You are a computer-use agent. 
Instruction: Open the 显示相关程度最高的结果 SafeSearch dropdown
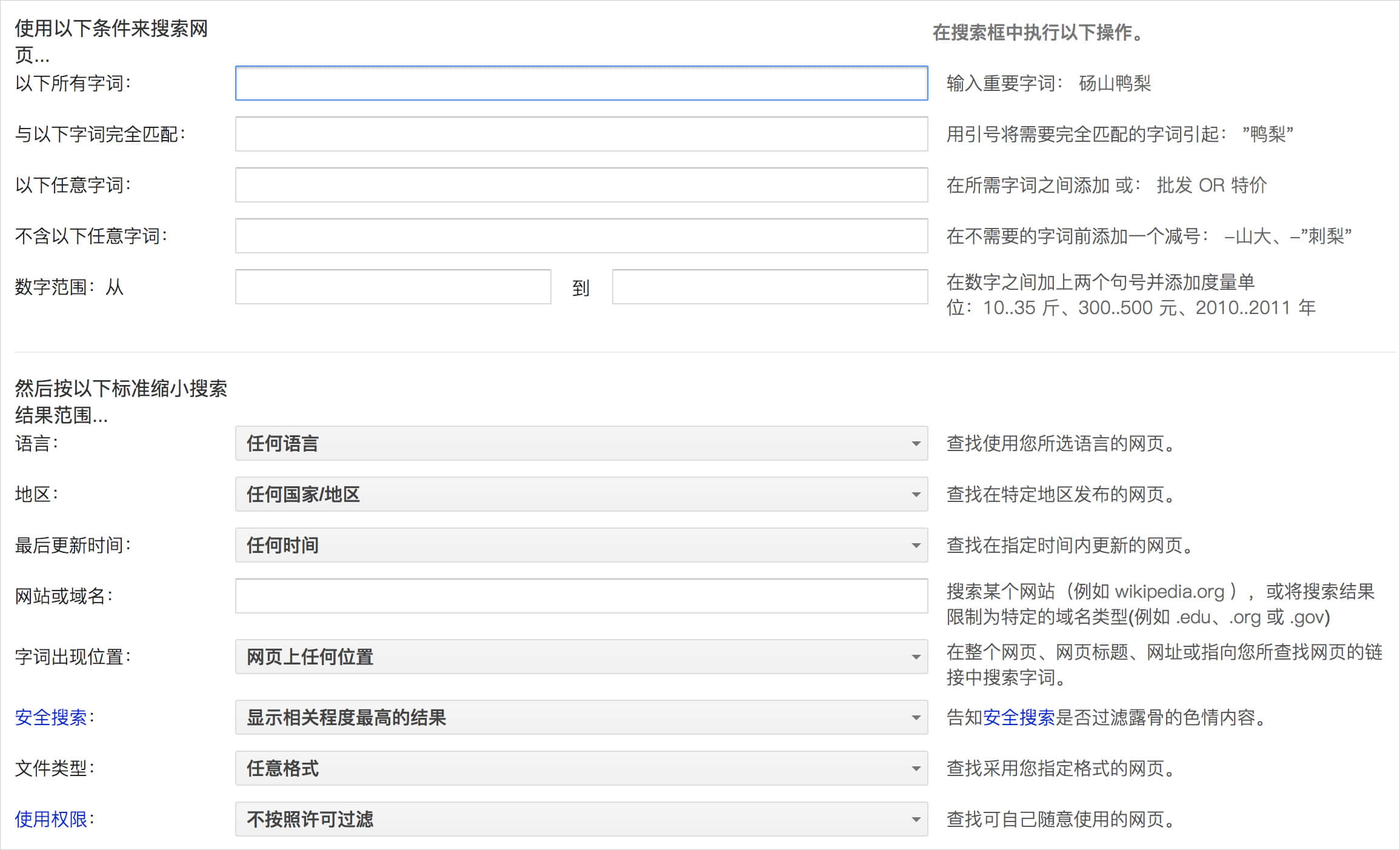pyautogui.click(x=581, y=717)
